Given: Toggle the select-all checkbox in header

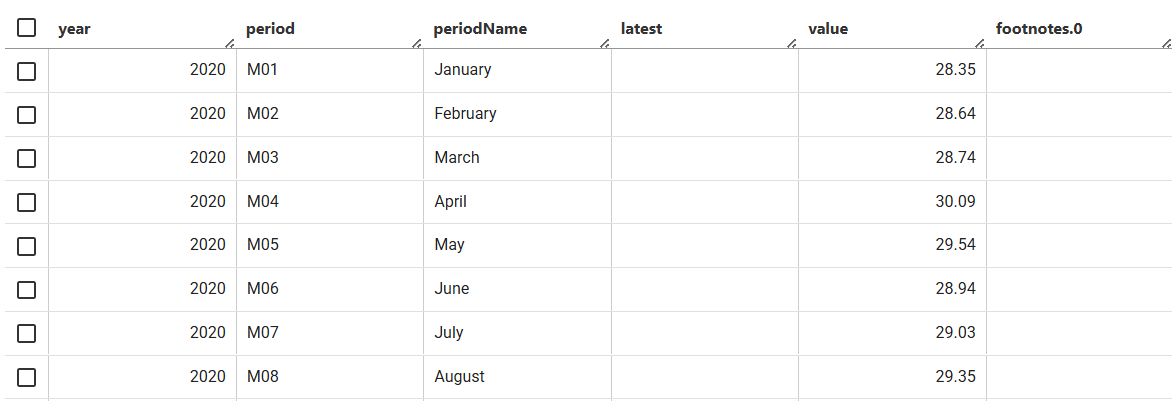Looking at the screenshot, I should coord(26,28).
